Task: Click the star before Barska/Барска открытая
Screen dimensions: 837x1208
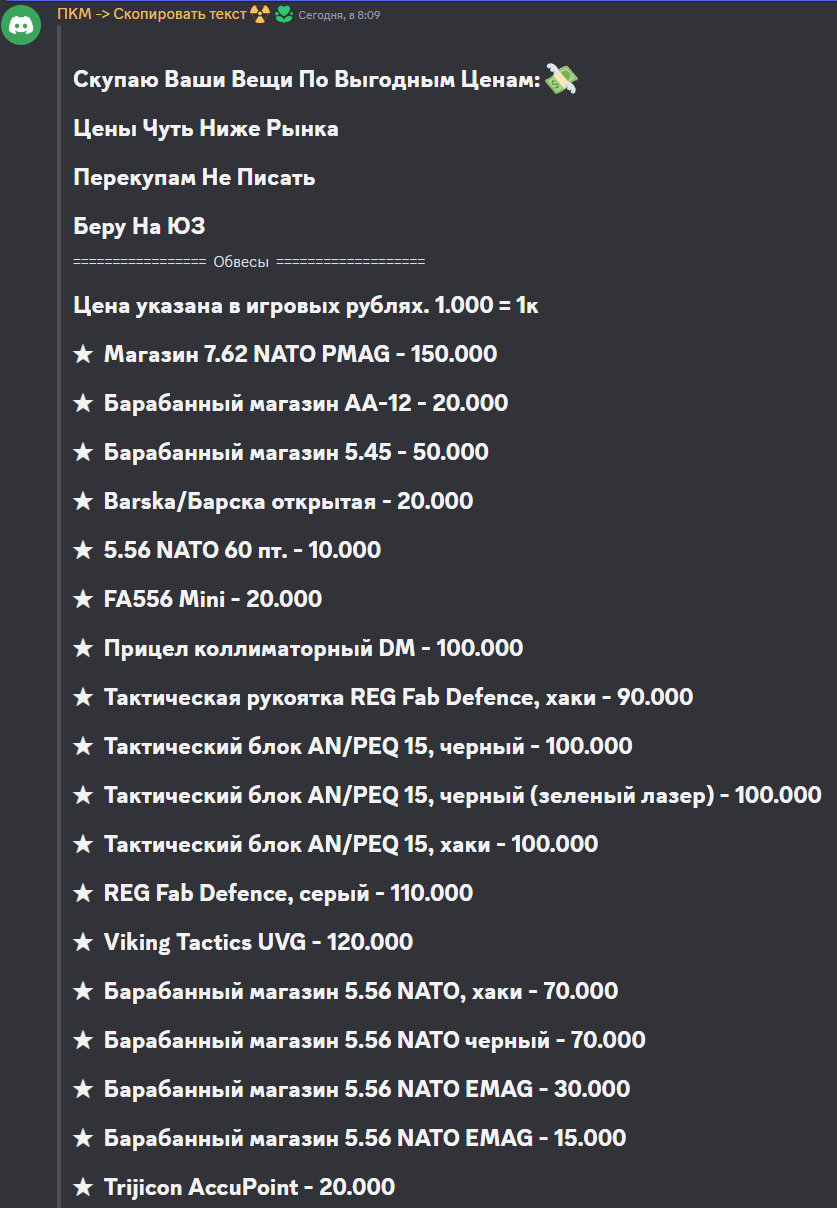Action: pos(83,501)
